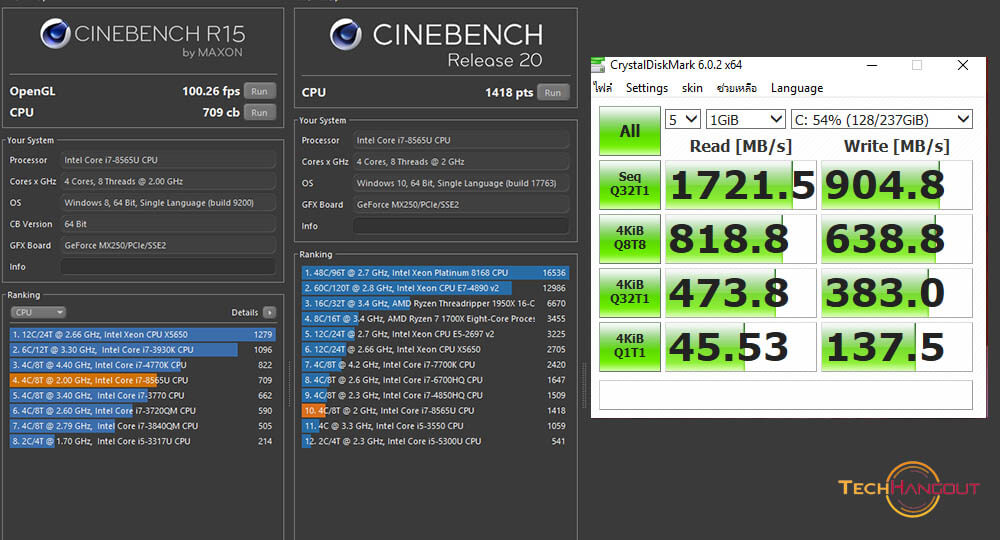Click the Processor field in Cinebench R15
The image size is (1000, 540).
pyautogui.click(x=168, y=160)
